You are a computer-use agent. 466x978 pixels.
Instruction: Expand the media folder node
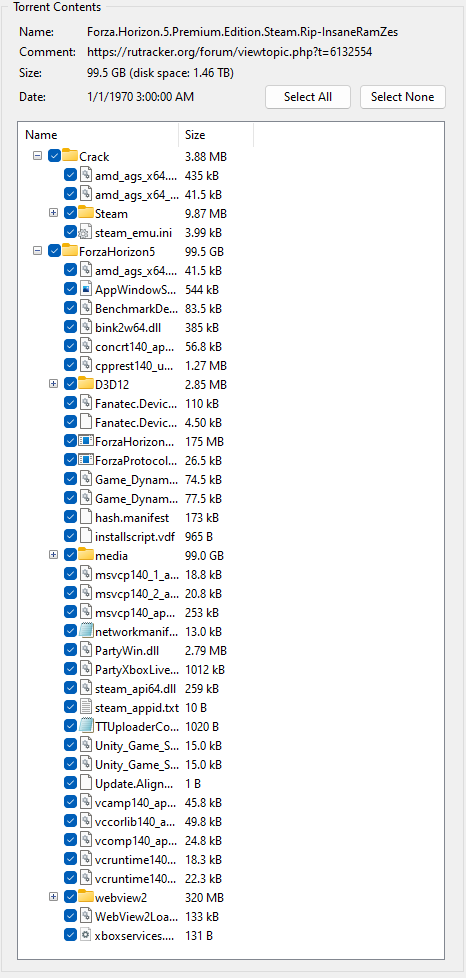coord(53,554)
